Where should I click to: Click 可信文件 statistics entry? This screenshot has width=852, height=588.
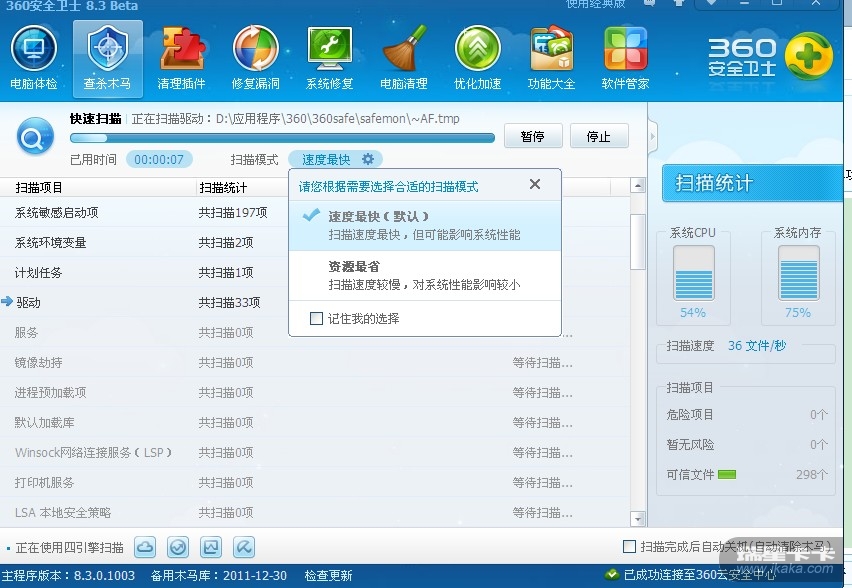tap(747, 474)
